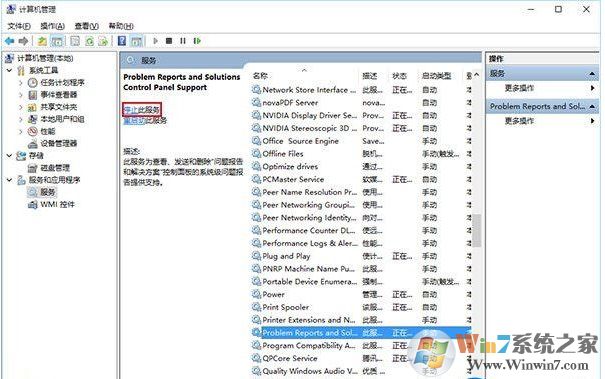
Task: Click the Up one level toolbar icon
Action: point(42,41)
